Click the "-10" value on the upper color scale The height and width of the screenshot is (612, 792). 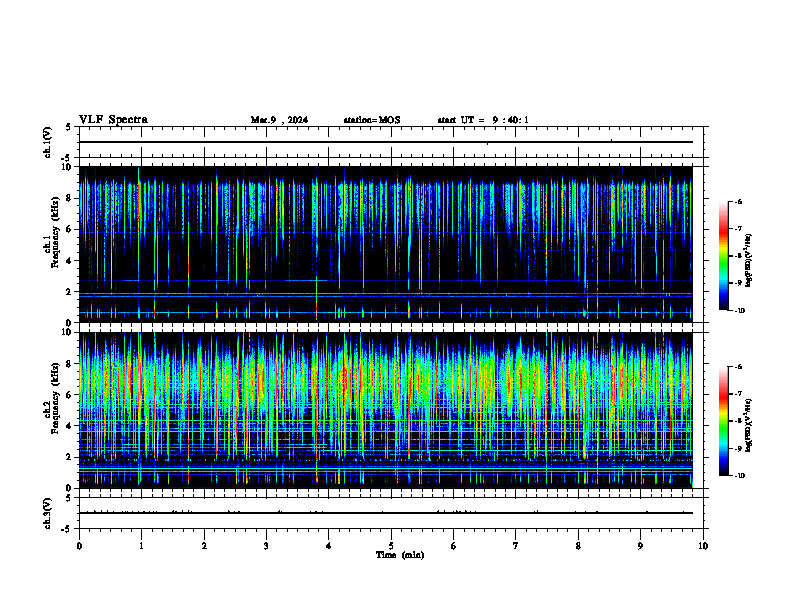[x=739, y=311]
